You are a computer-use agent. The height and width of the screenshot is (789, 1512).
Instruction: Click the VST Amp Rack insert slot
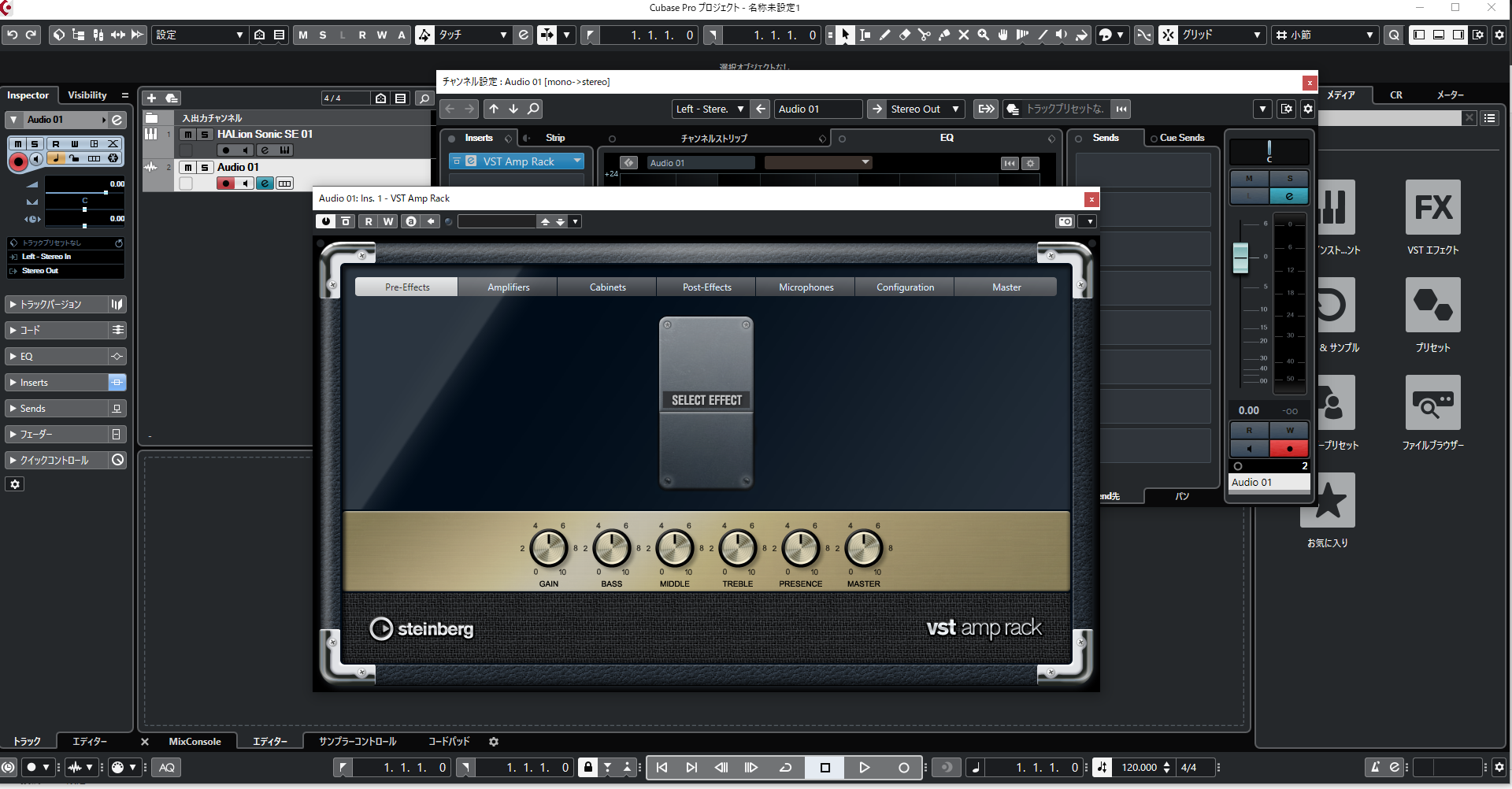[x=517, y=161]
